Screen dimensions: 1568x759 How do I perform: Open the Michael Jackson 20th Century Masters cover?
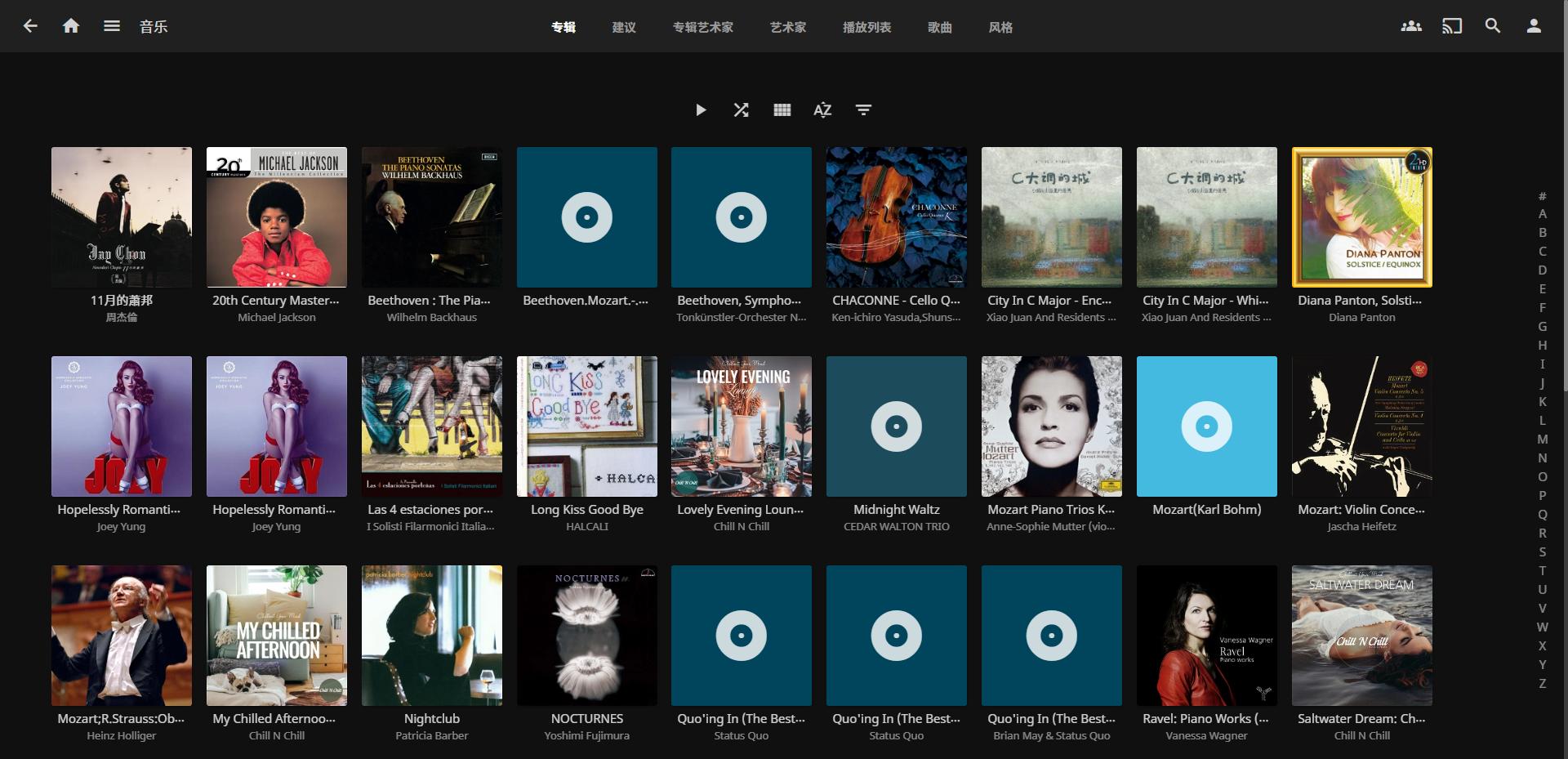tap(277, 217)
